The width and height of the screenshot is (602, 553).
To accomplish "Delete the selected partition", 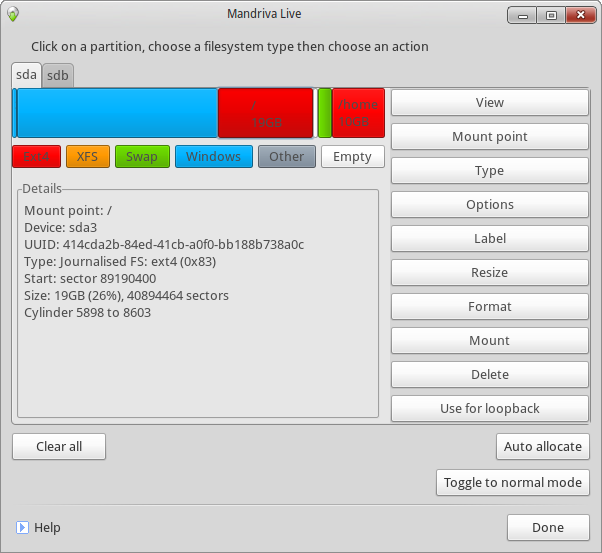I will (x=490, y=374).
